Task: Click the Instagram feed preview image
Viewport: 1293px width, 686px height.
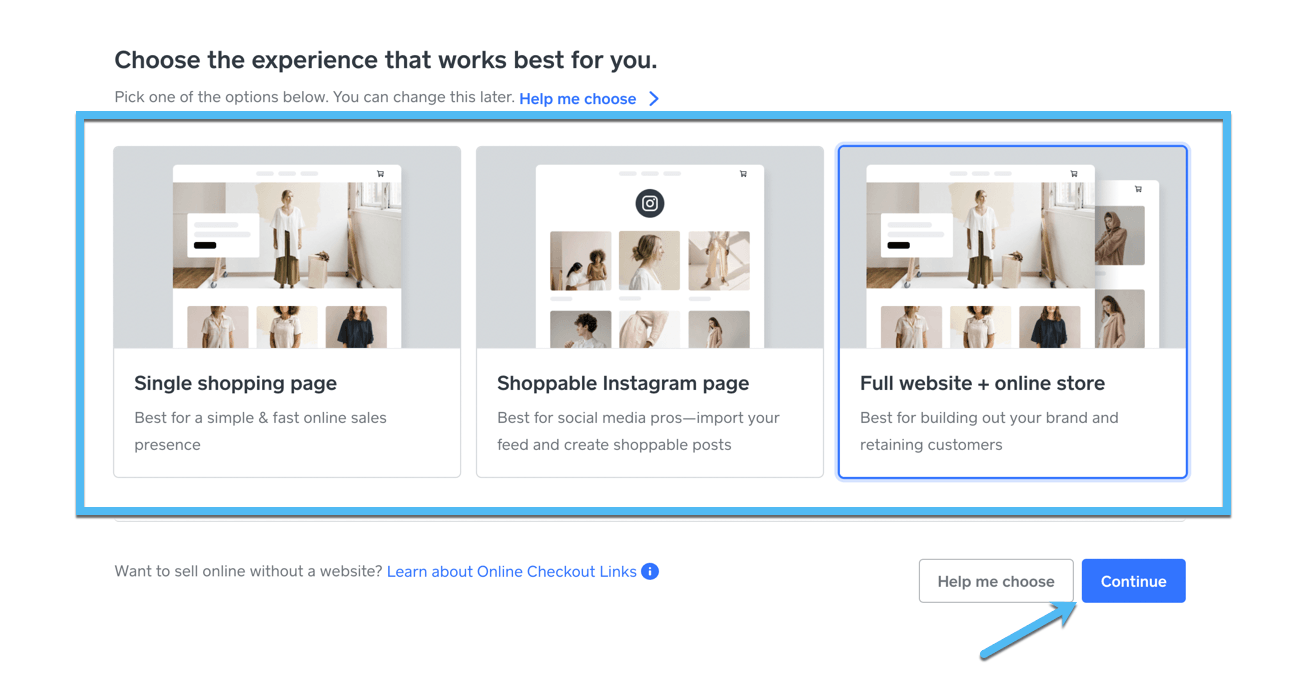Action: click(650, 248)
